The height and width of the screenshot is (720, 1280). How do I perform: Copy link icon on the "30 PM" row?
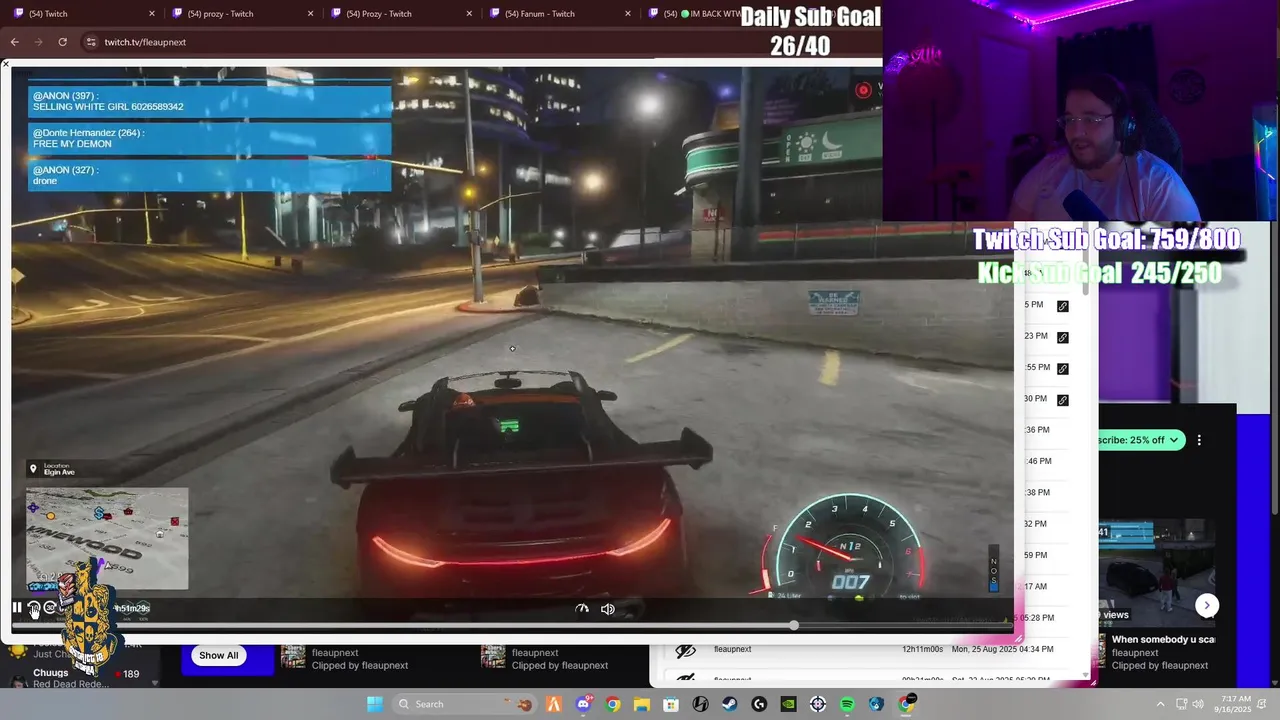click(x=1062, y=399)
